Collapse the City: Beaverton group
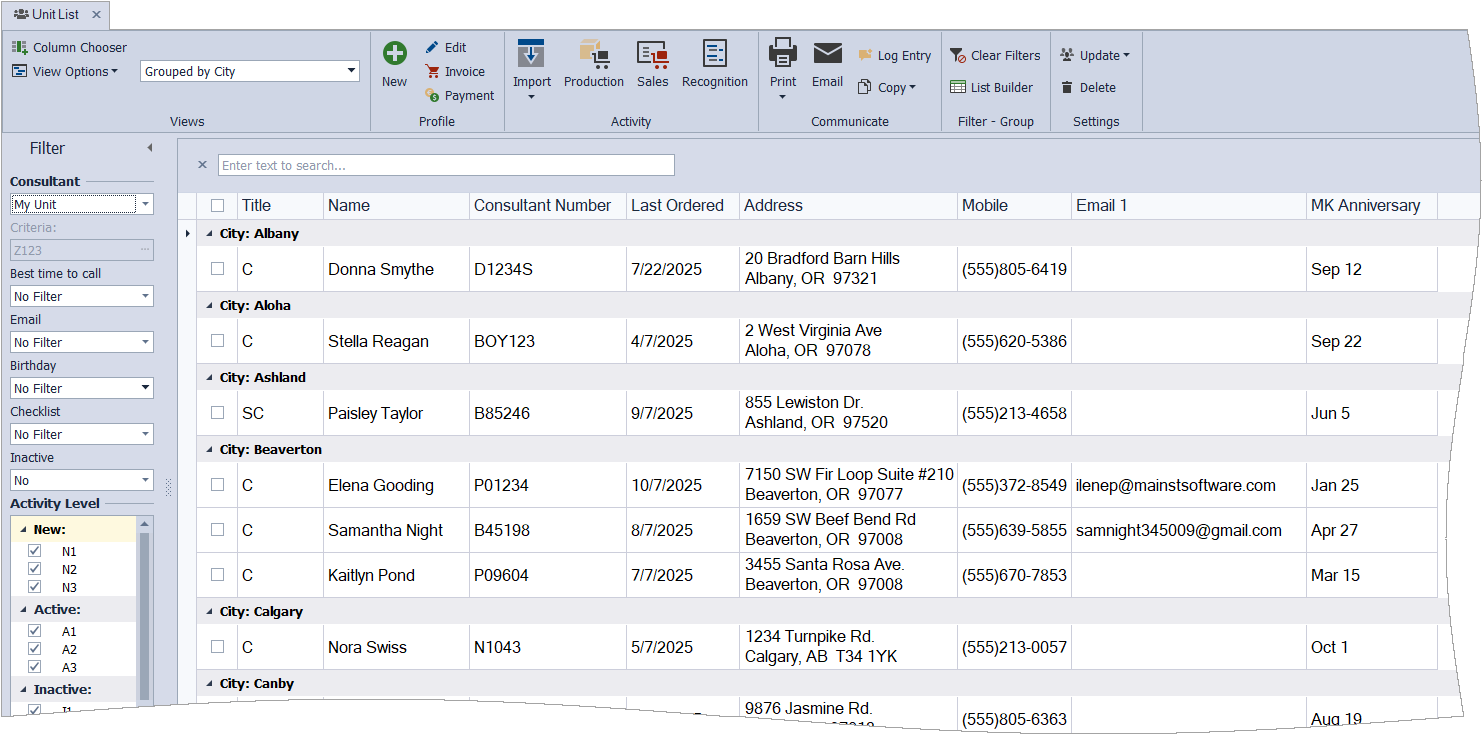 point(210,450)
